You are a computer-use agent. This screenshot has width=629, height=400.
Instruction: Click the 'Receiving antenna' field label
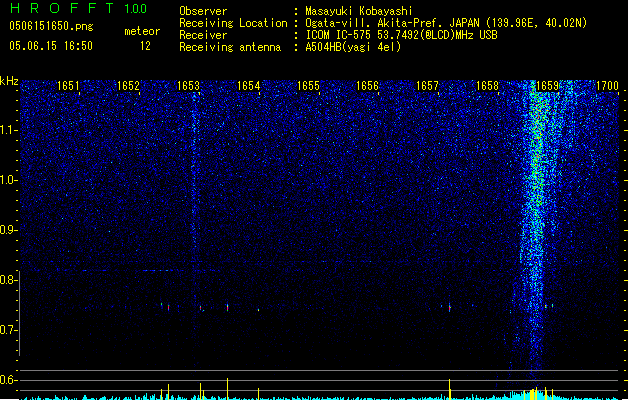click(230, 47)
